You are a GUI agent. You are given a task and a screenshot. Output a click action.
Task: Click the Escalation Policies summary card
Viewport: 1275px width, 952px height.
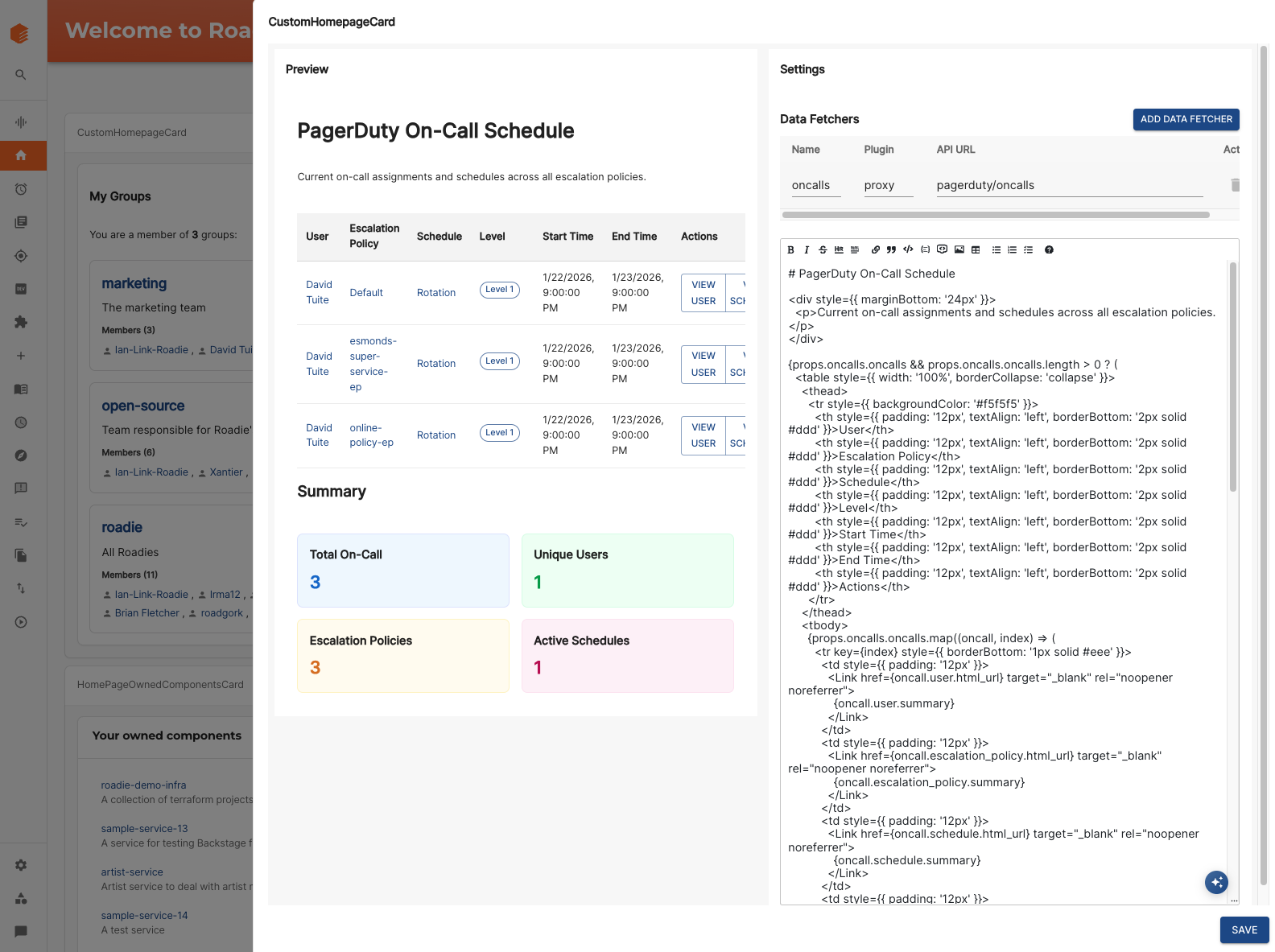(x=403, y=656)
